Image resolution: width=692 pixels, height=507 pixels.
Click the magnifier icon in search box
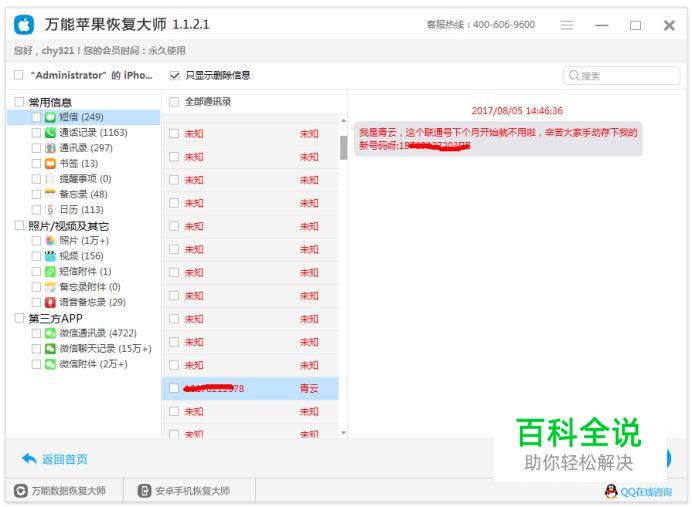573,75
